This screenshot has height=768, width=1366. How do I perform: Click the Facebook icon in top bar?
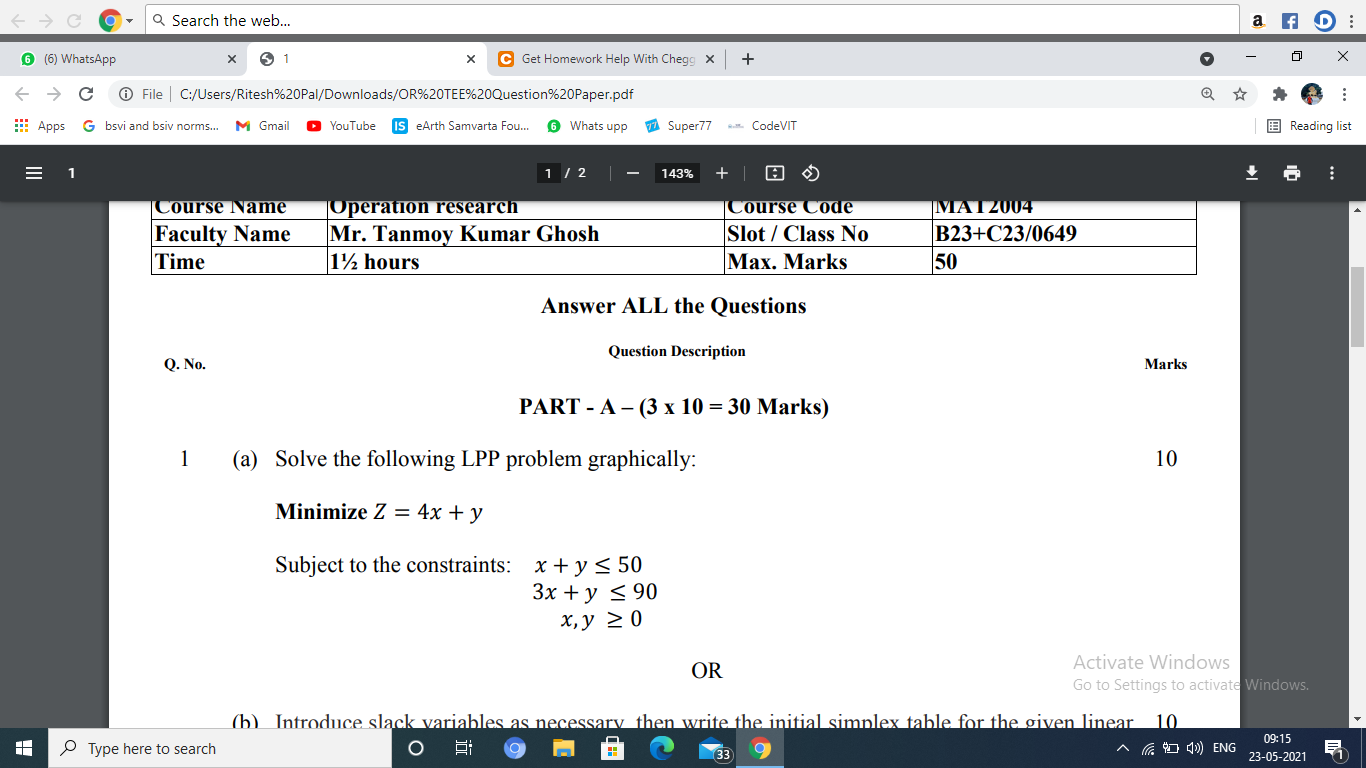tap(1290, 20)
